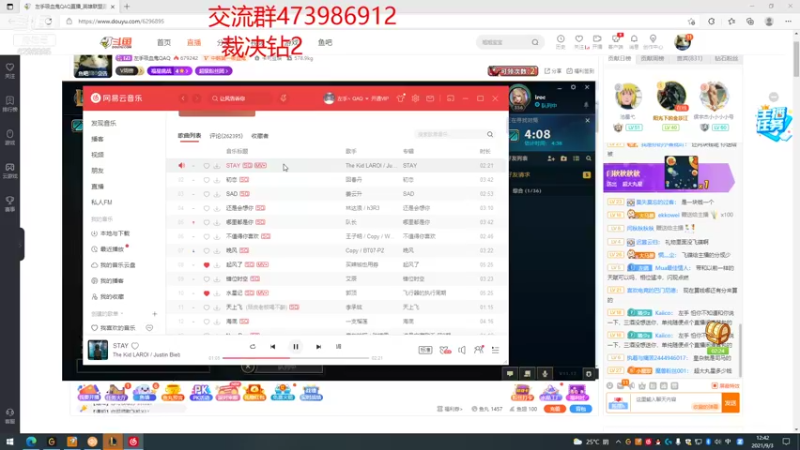Viewport: 800px width, 450px height.
Task: Switch NetEase to mini mode icon
Action: [x=451, y=98]
